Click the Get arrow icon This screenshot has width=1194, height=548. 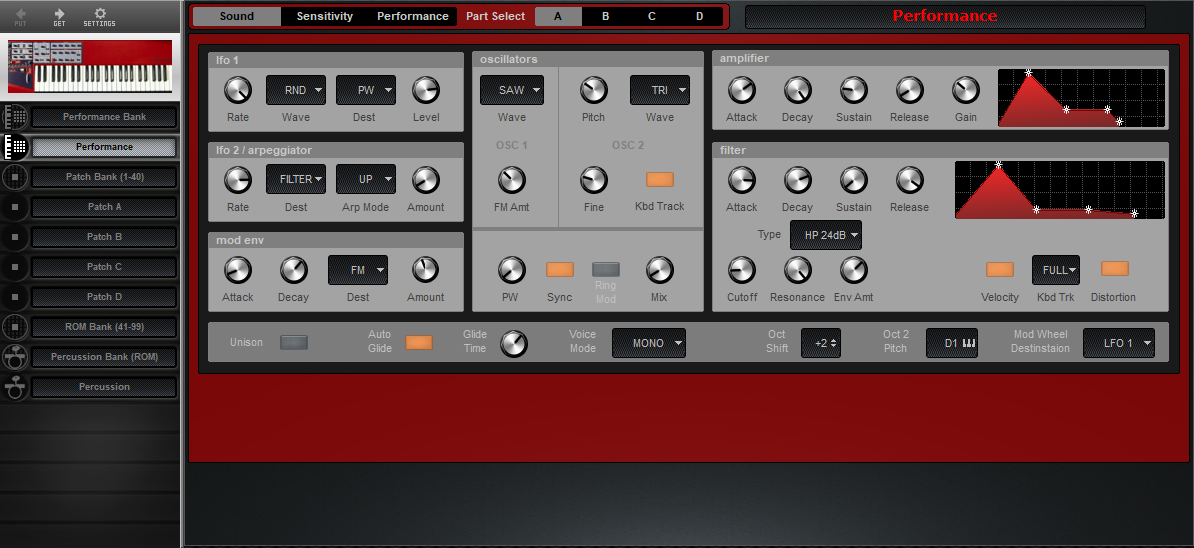point(59,14)
